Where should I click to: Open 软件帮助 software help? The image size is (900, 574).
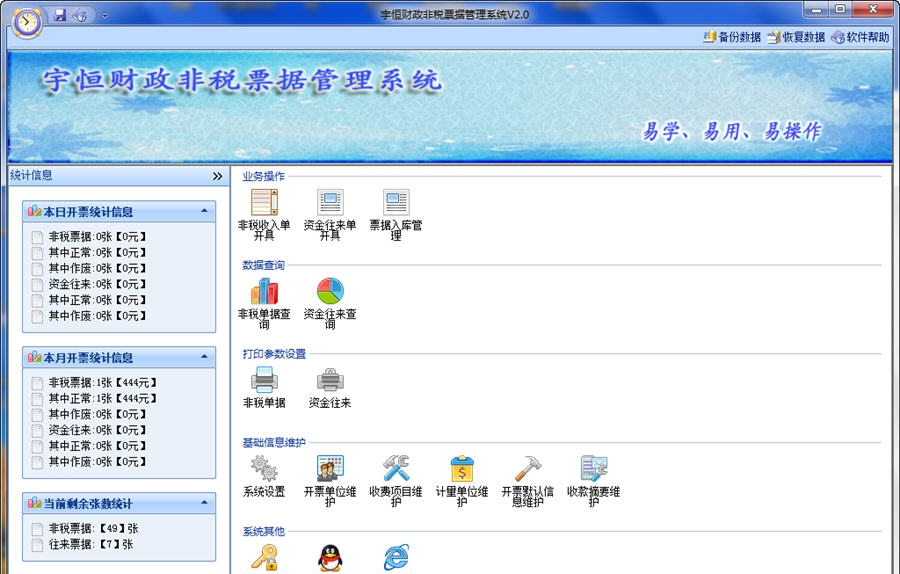[x=860, y=37]
